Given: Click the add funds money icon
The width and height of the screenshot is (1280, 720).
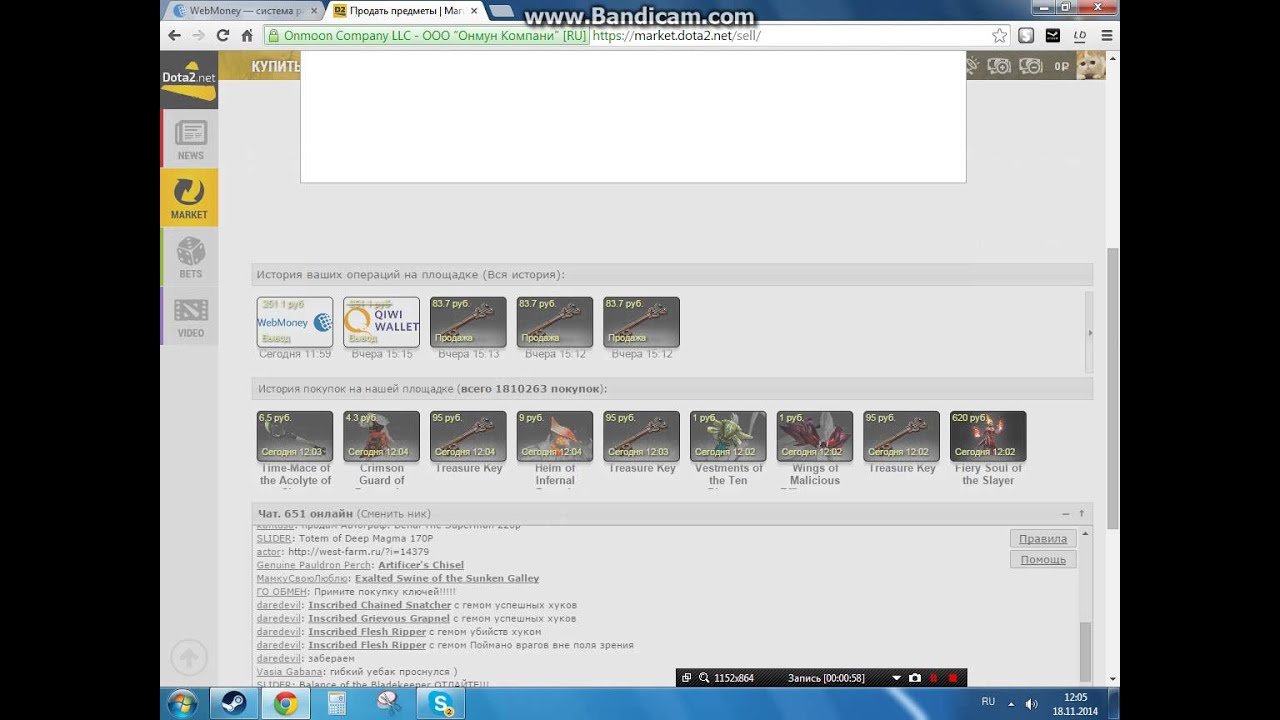Looking at the screenshot, I should 999,66.
